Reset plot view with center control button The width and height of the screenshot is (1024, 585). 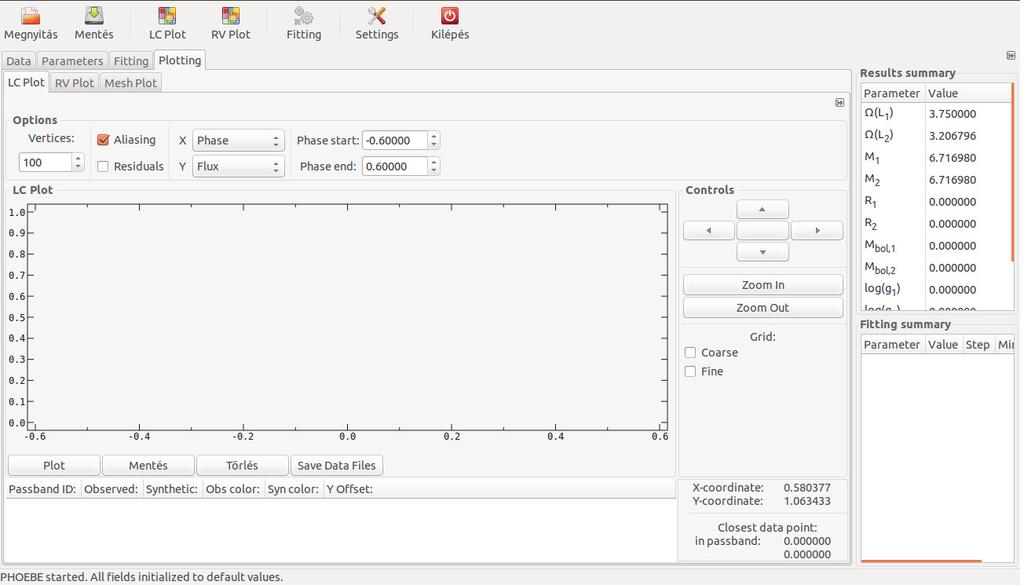pyautogui.click(x=762, y=230)
